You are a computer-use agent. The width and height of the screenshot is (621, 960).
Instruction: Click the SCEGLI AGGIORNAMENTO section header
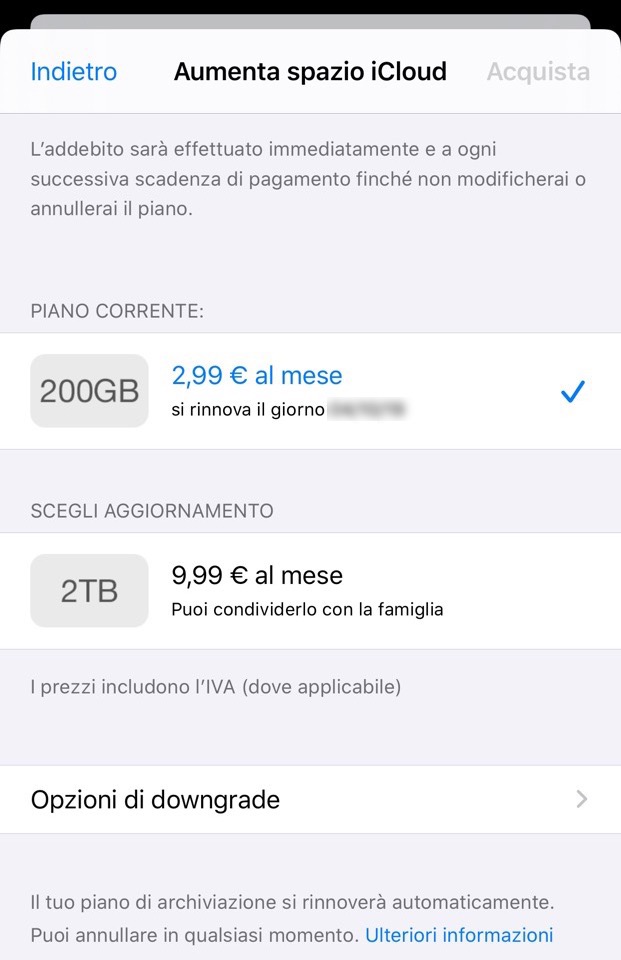tap(152, 510)
